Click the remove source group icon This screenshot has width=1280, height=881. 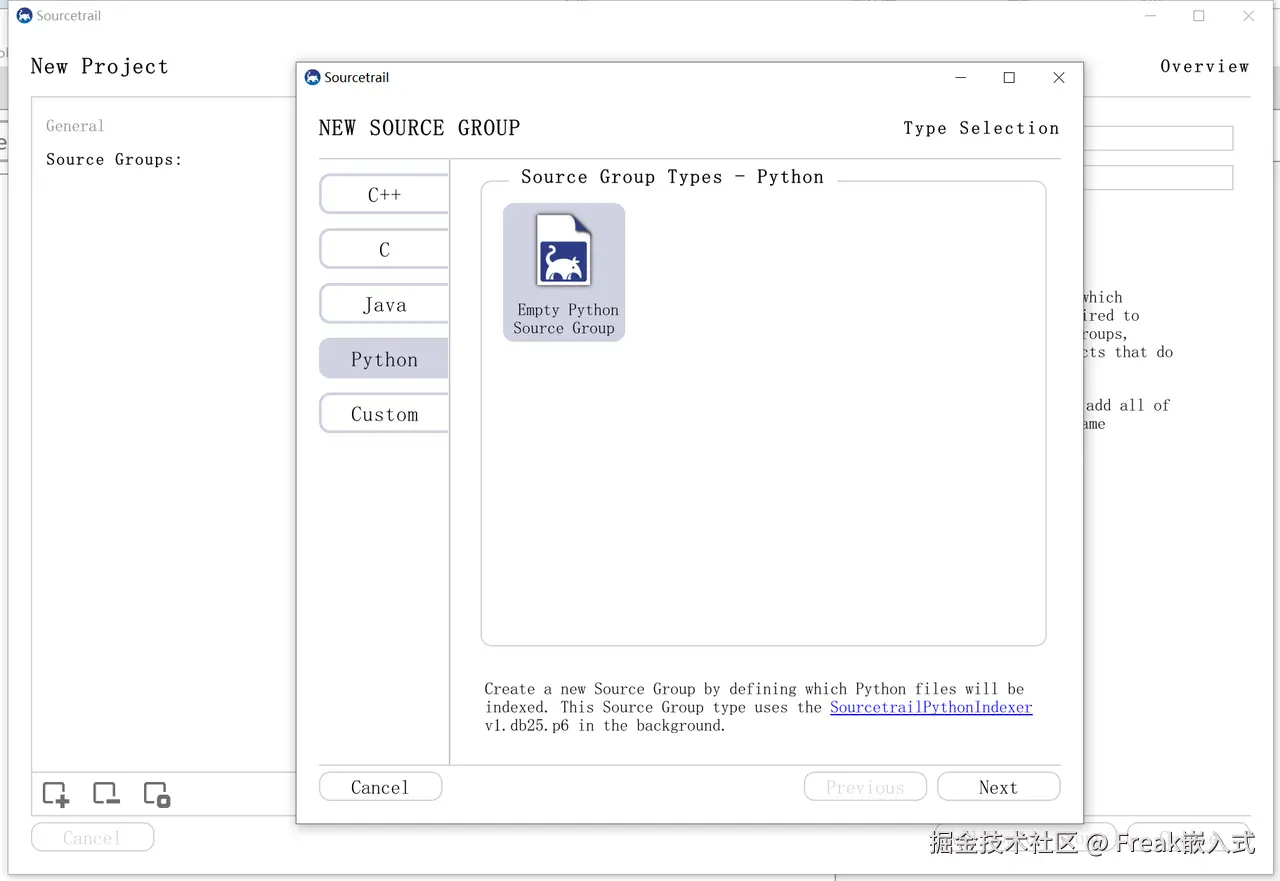coord(106,794)
